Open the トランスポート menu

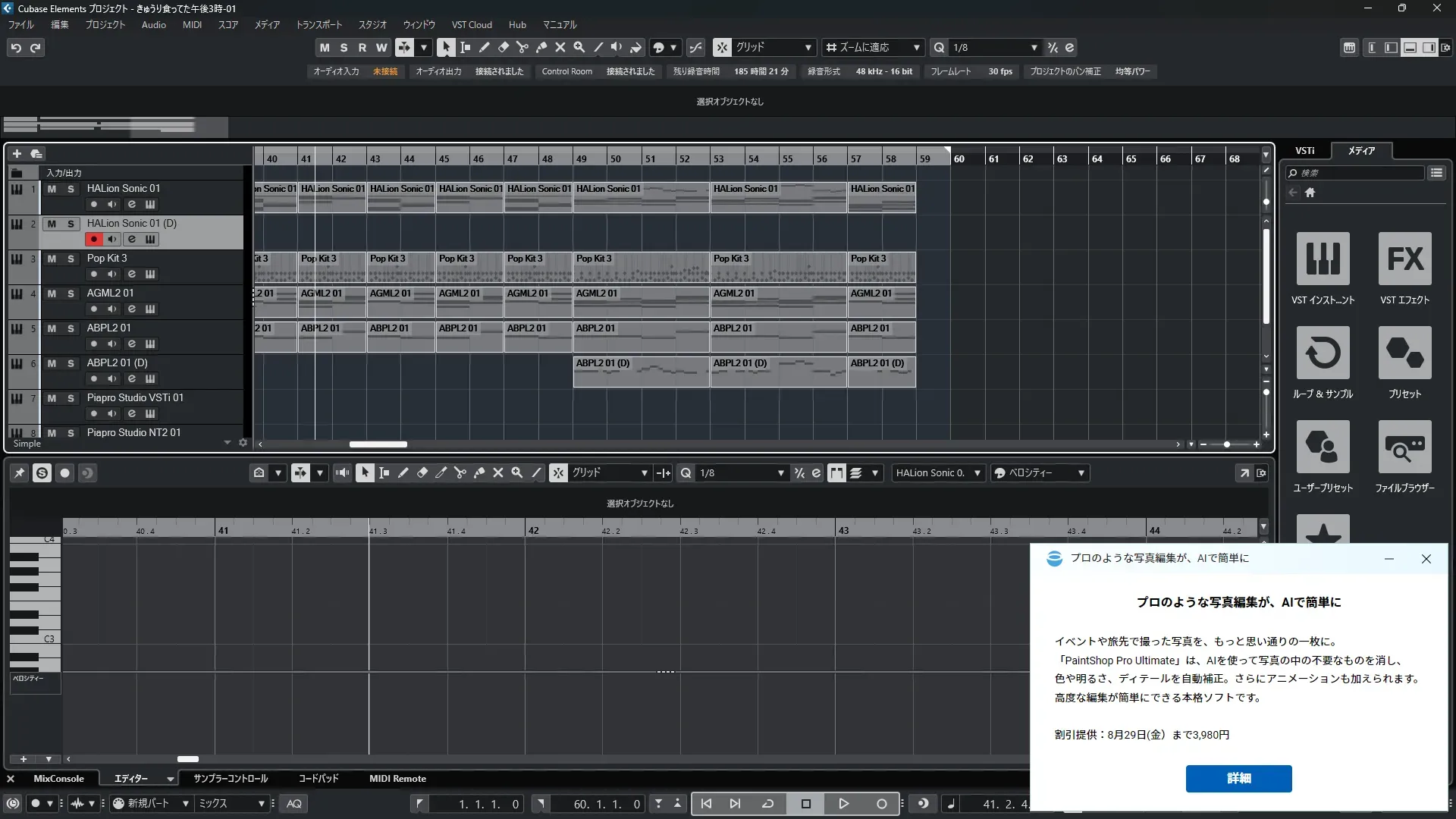(318, 25)
